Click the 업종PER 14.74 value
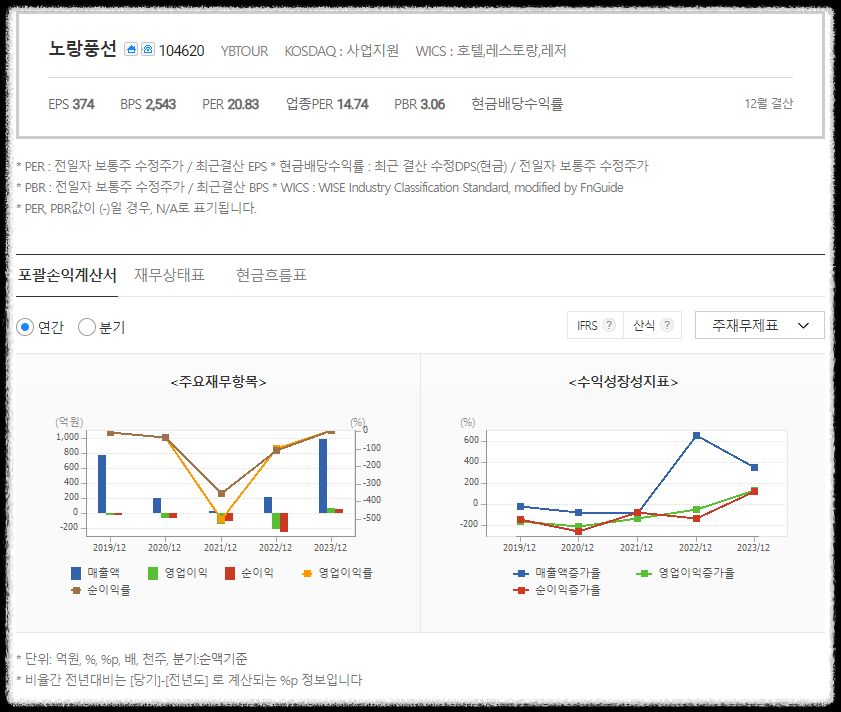The width and height of the screenshot is (841, 712). [x=327, y=104]
